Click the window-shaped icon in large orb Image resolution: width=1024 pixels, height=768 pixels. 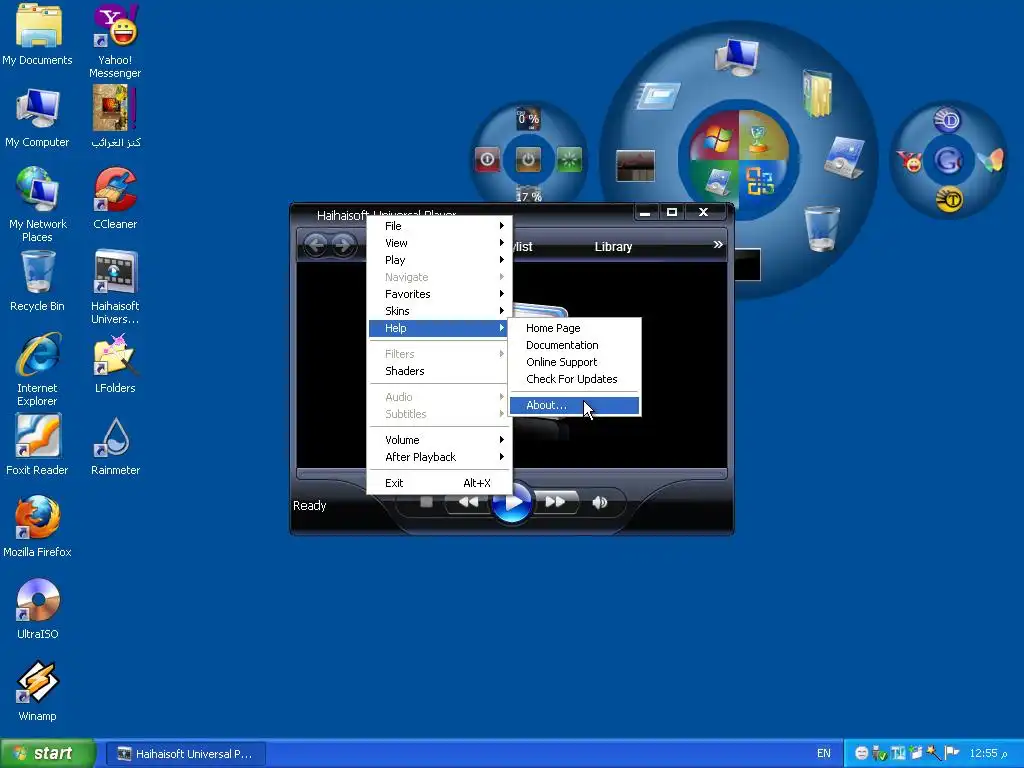(658, 97)
